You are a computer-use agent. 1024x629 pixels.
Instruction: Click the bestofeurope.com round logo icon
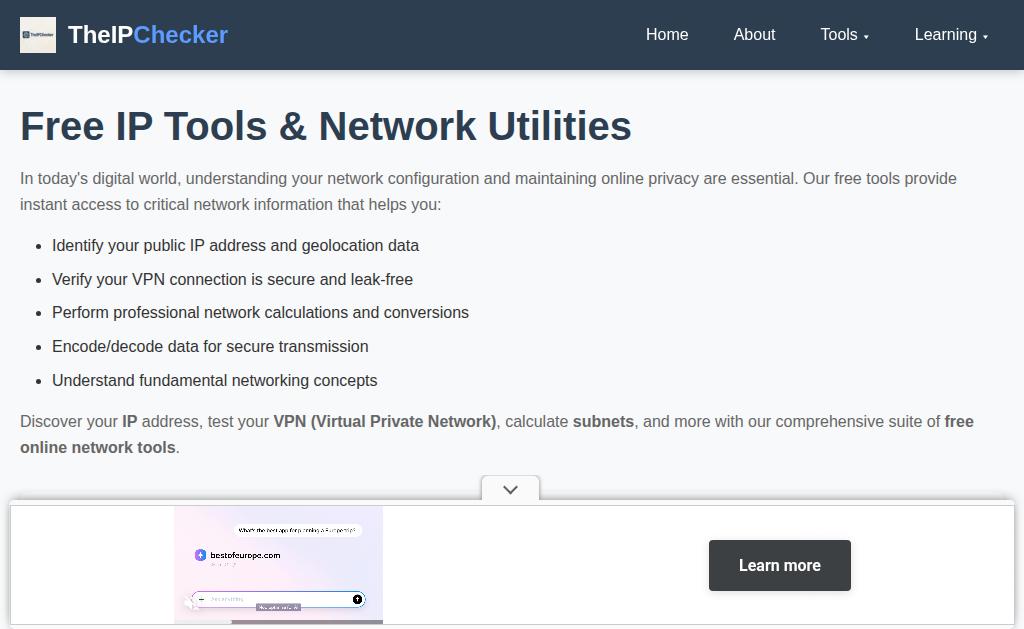[x=200, y=555]
